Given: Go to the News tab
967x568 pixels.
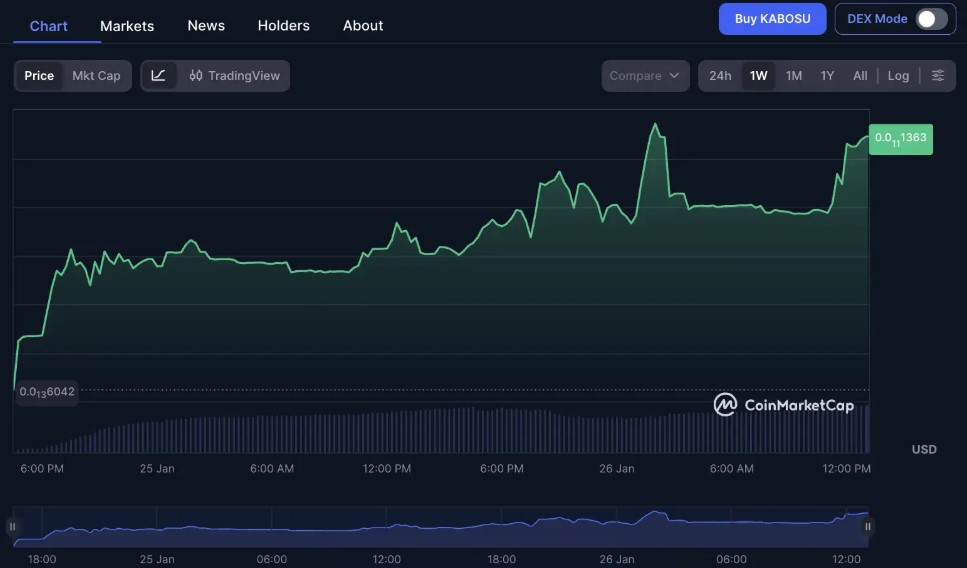Looking at the screenshot, I should (x=206, y=26).
